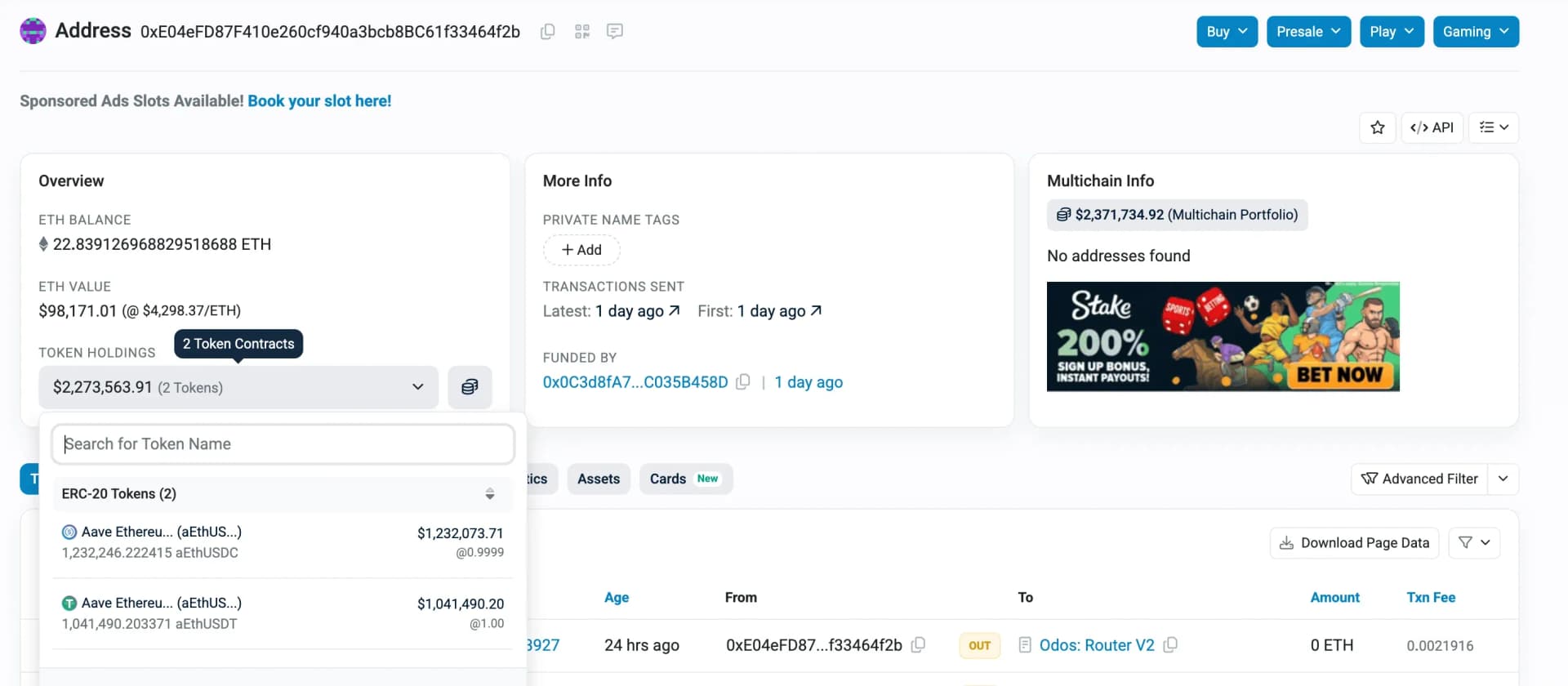
Task: Open the address comment chat icon
Action: click(x=615, y=32)
